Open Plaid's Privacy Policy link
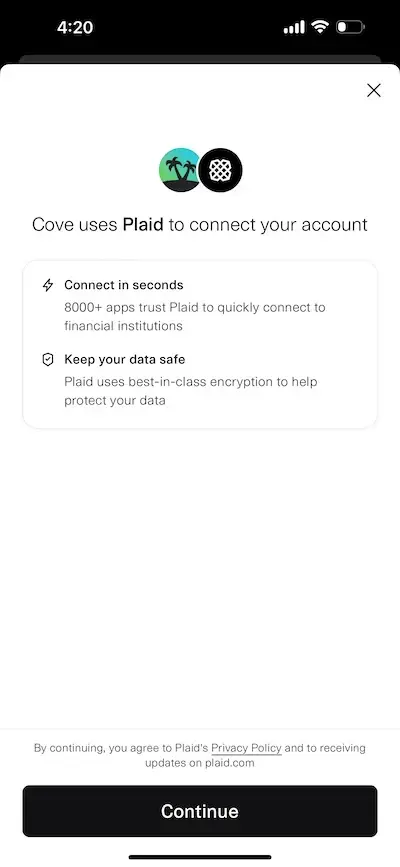This screenshot has height=867, width=400. 246,748
